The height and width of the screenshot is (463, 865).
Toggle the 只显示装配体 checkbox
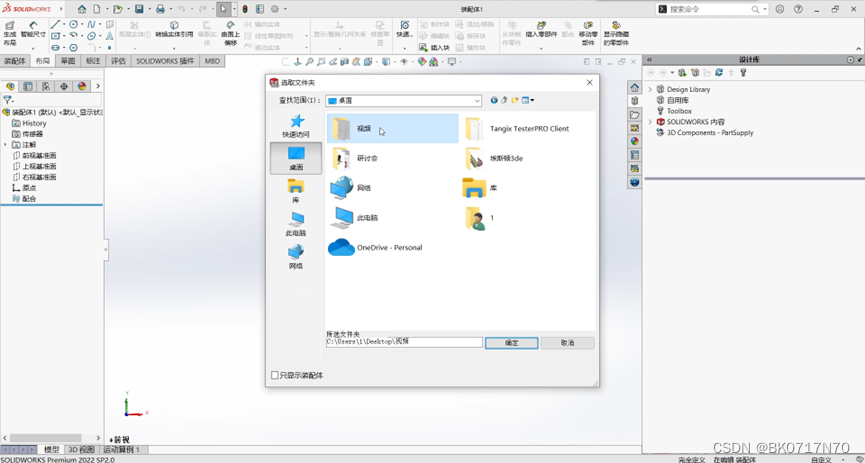pos(275,375)
